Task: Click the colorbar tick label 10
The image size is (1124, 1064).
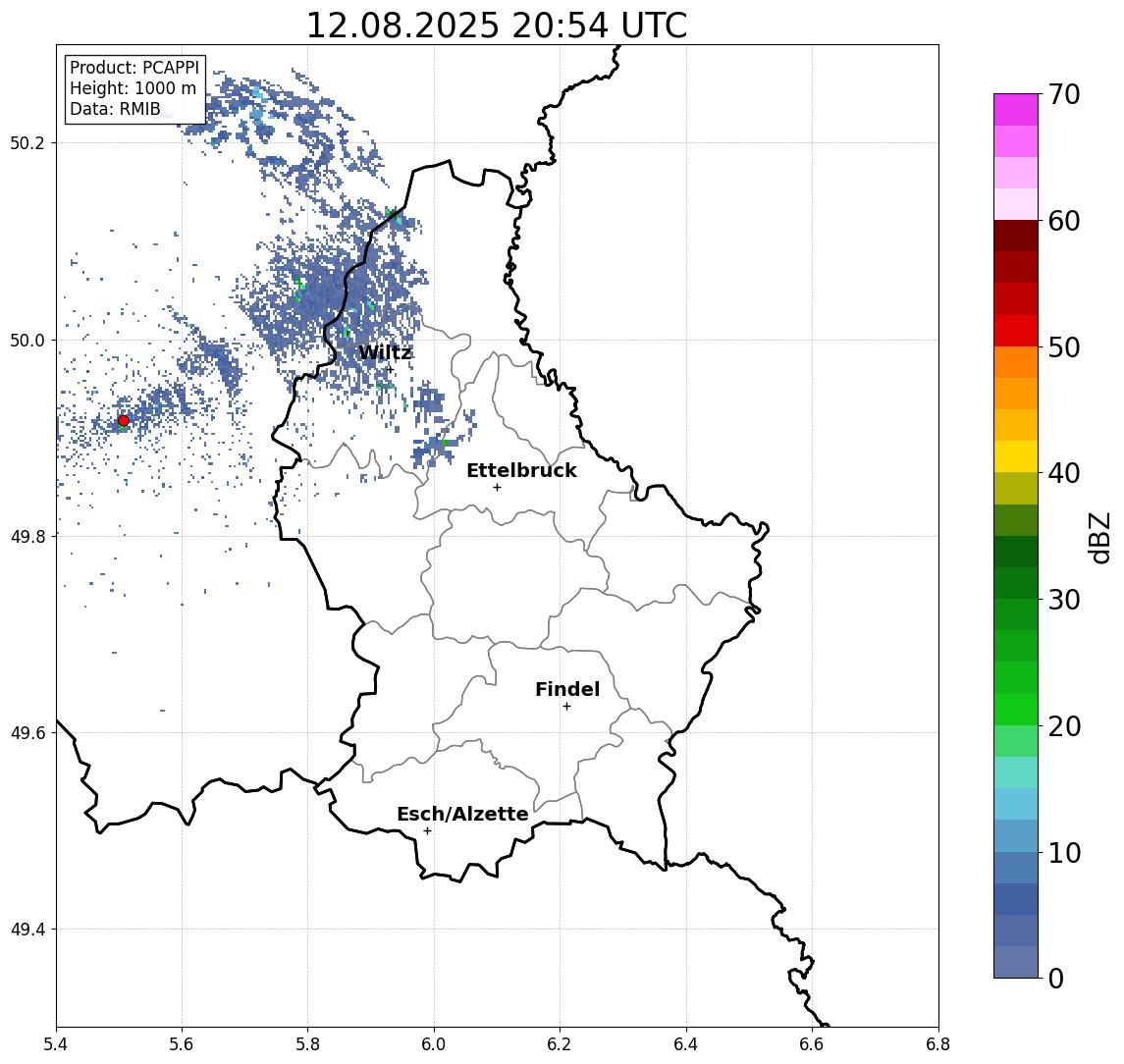Action: click(1064, 852)
